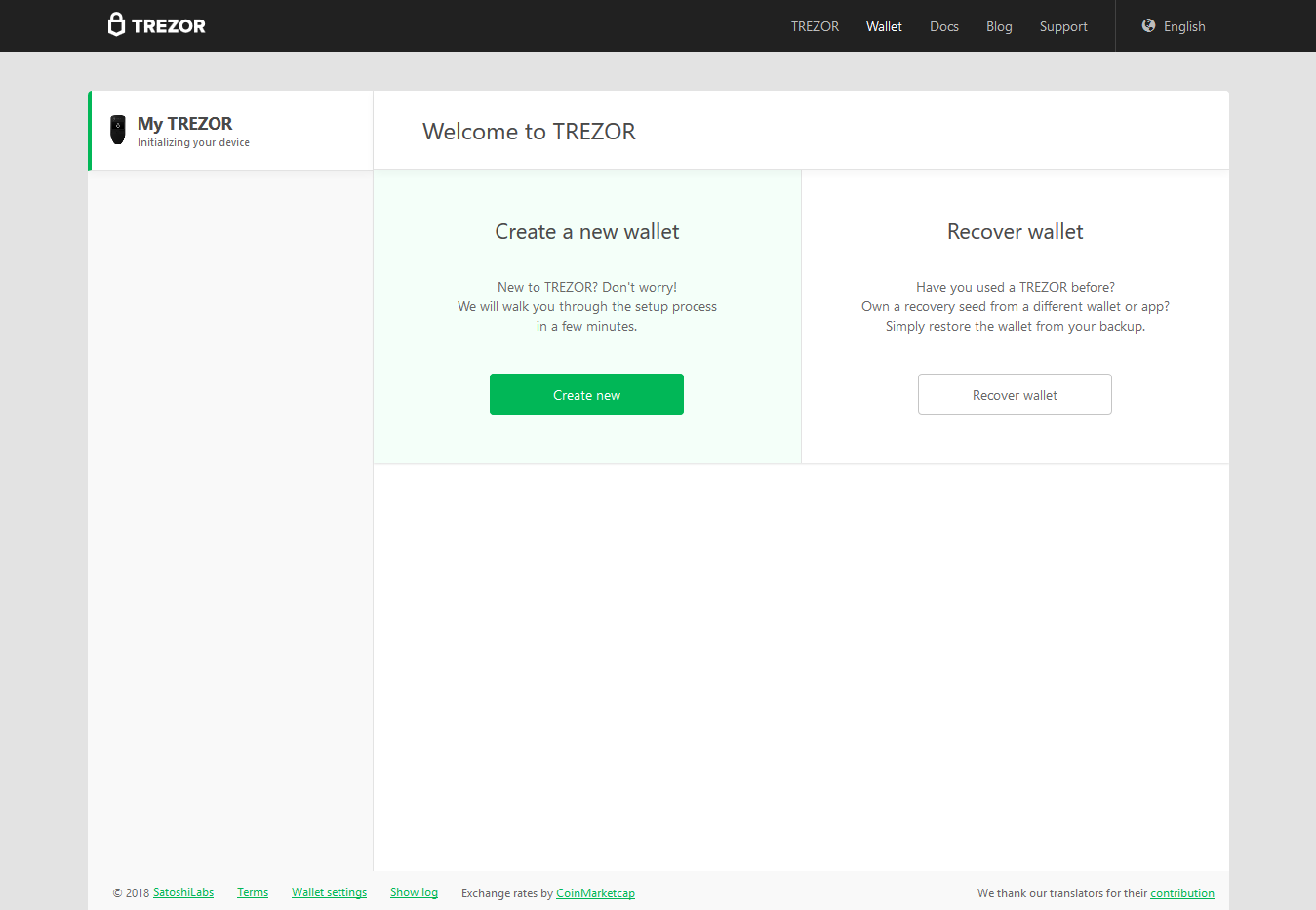This screenshot has height=910, width=1316.
Task: Visit the CoinMarketcap link
Action: pyautogui.click(x=595, y=893)
